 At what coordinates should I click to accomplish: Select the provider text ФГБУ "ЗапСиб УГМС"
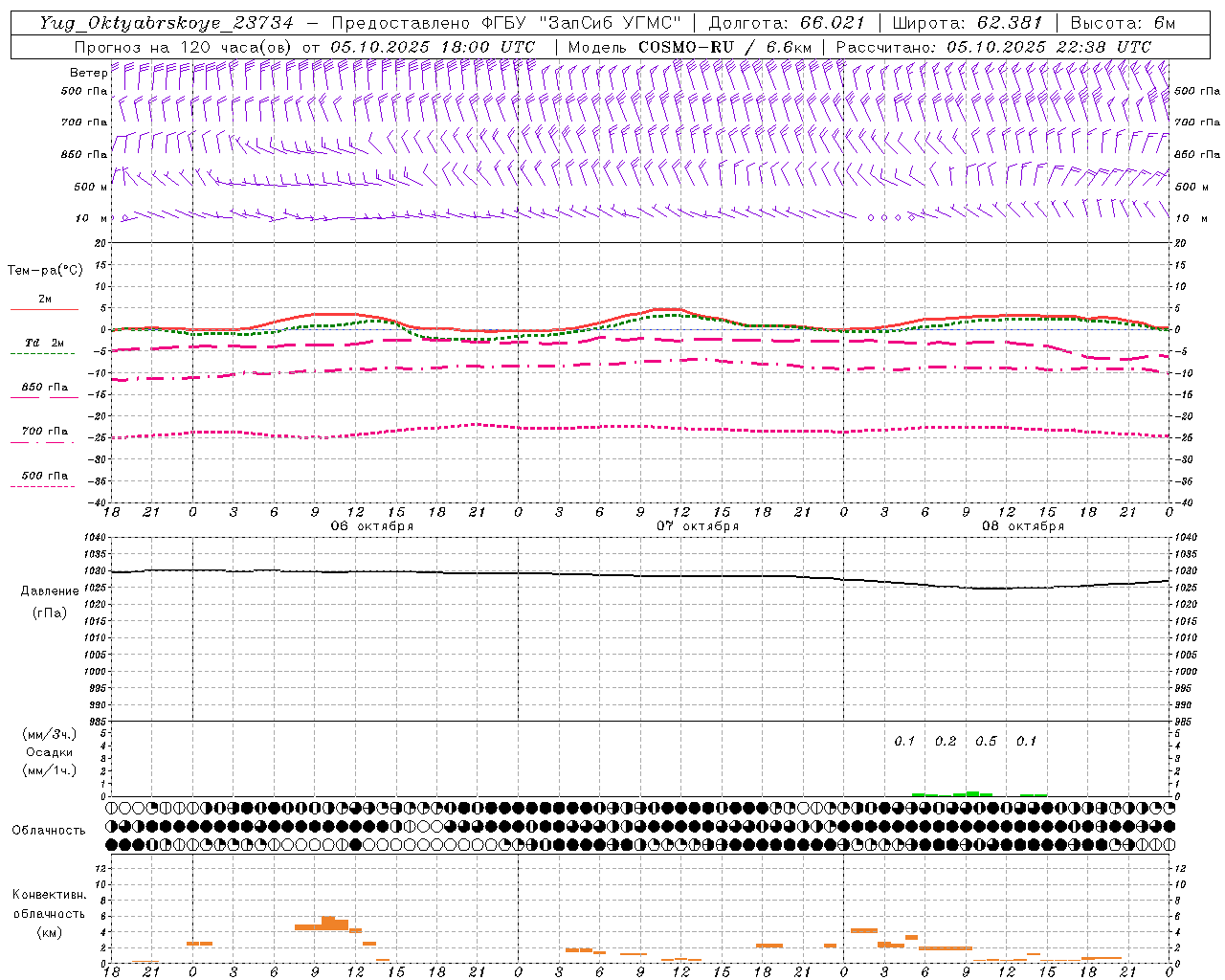(581, 23)
